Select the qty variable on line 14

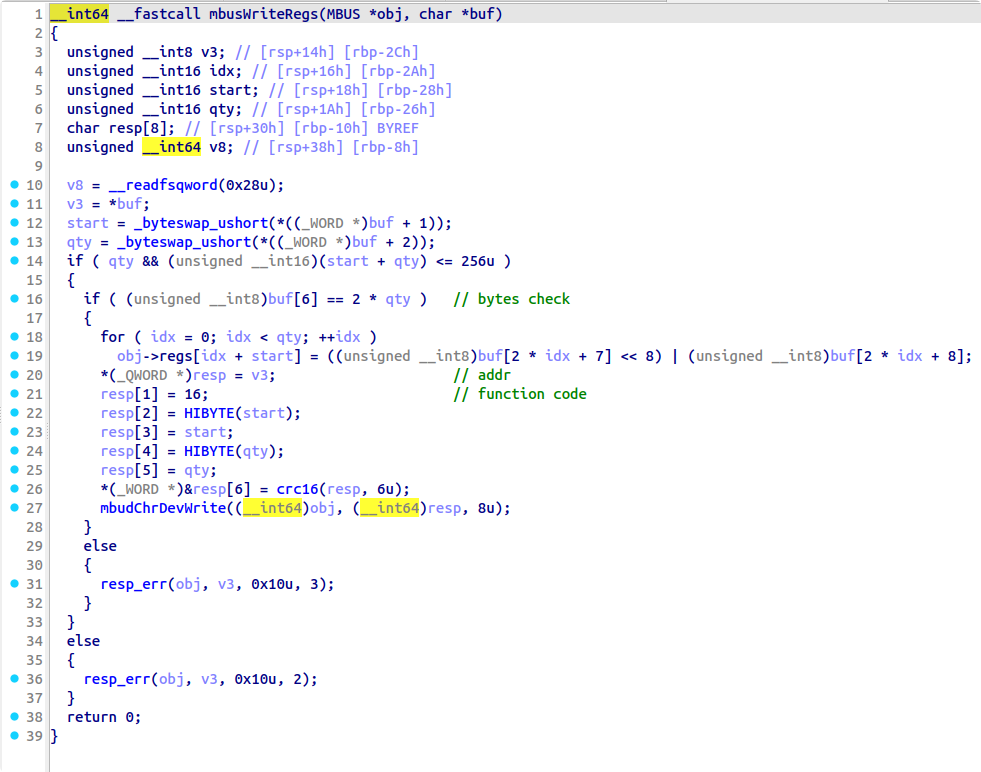coord(120,260)
